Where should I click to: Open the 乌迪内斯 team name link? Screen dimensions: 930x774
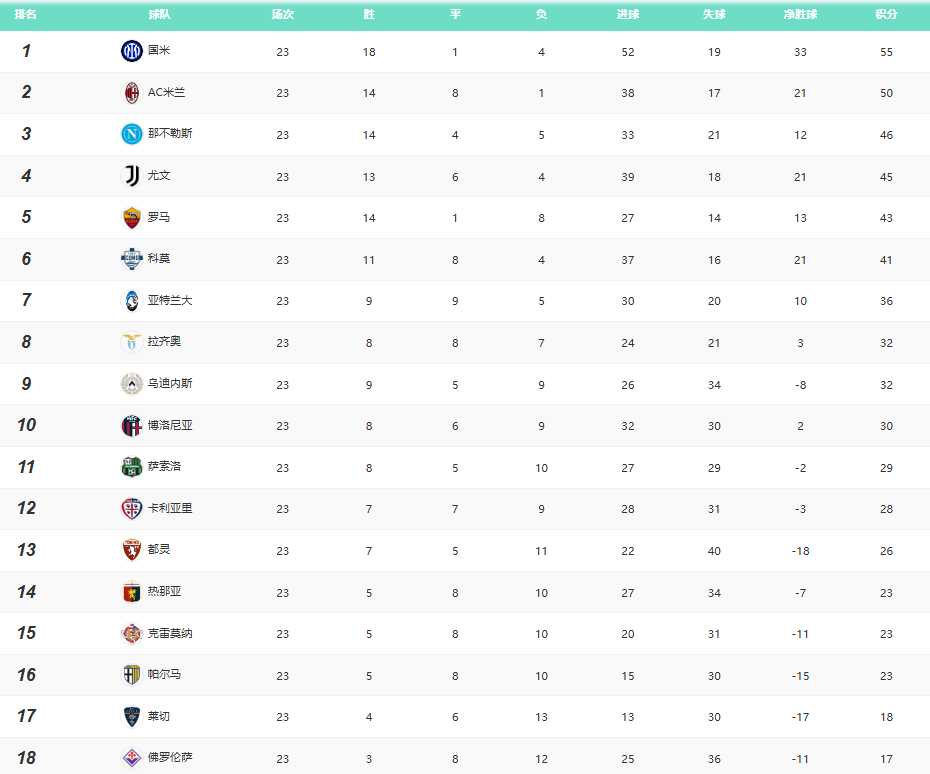click(x=170, y=384)
